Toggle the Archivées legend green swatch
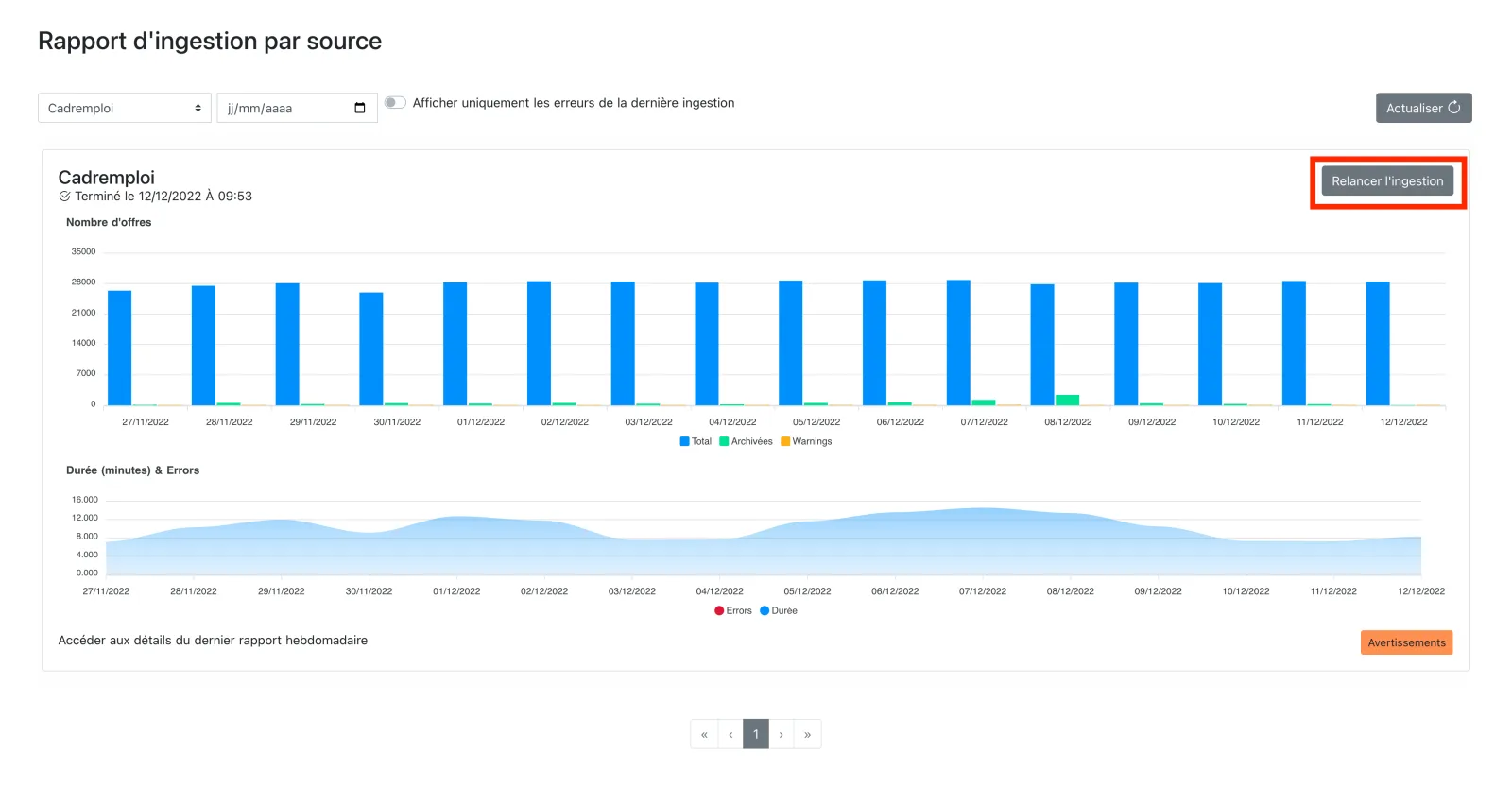1512x787 pixels. point(724,441)
